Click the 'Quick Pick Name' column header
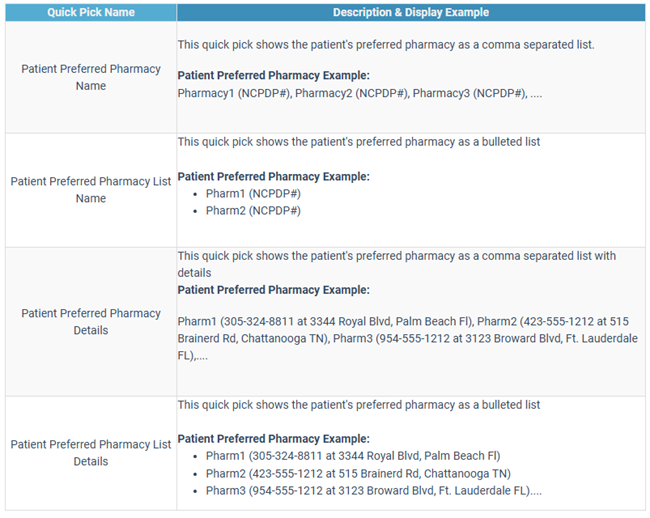The height and width of the screenshot is (518, 650). click(x=90, y=12)
